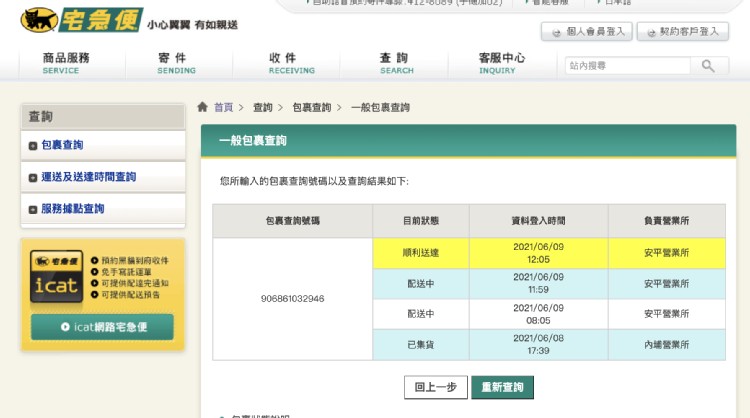Viewport: 750px width, 418px height.
Task: Click the 2021/06/09 11:59 time cell
Action: click(x=539, y=284)
